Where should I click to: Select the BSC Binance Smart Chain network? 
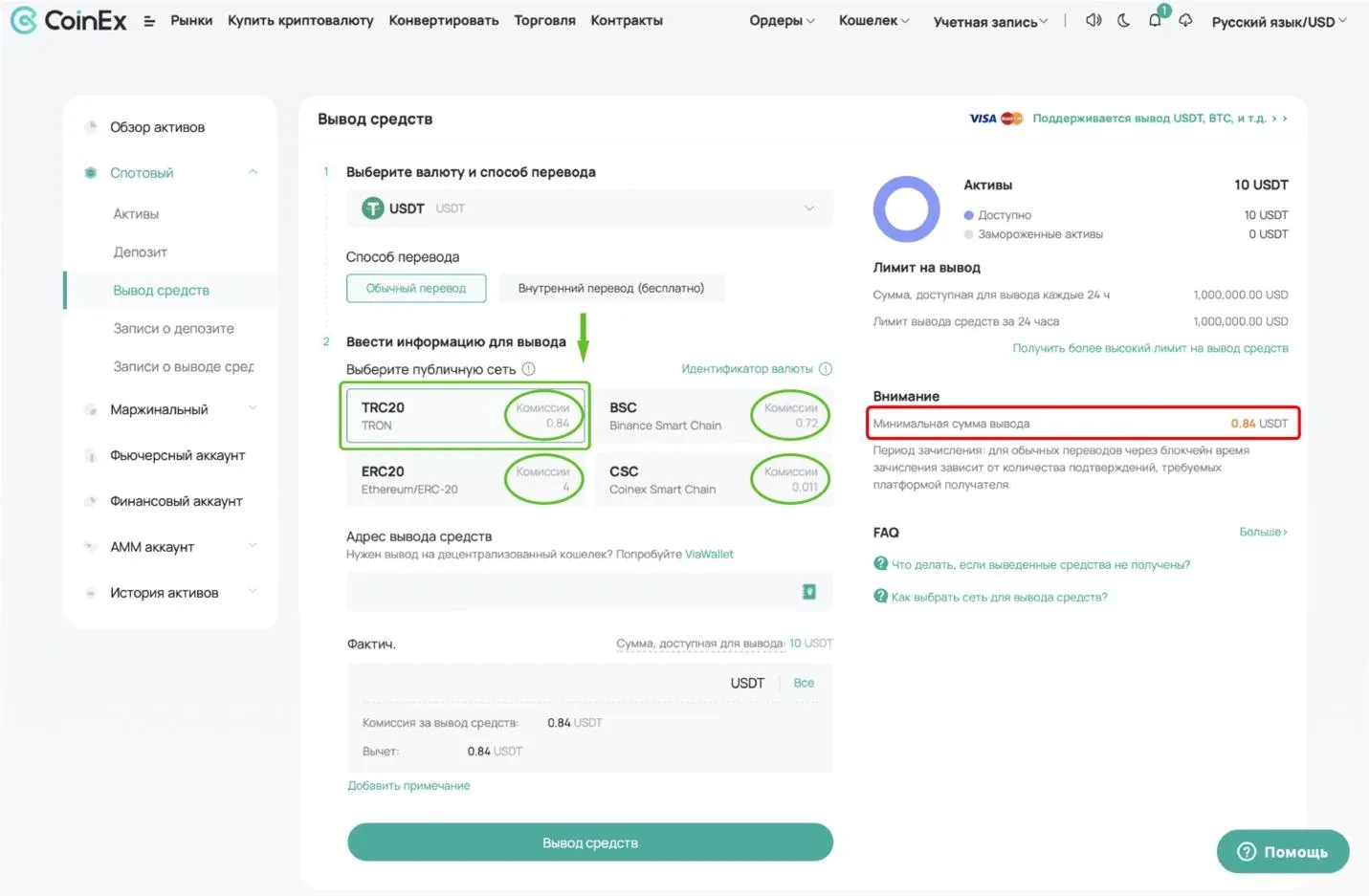714,416
